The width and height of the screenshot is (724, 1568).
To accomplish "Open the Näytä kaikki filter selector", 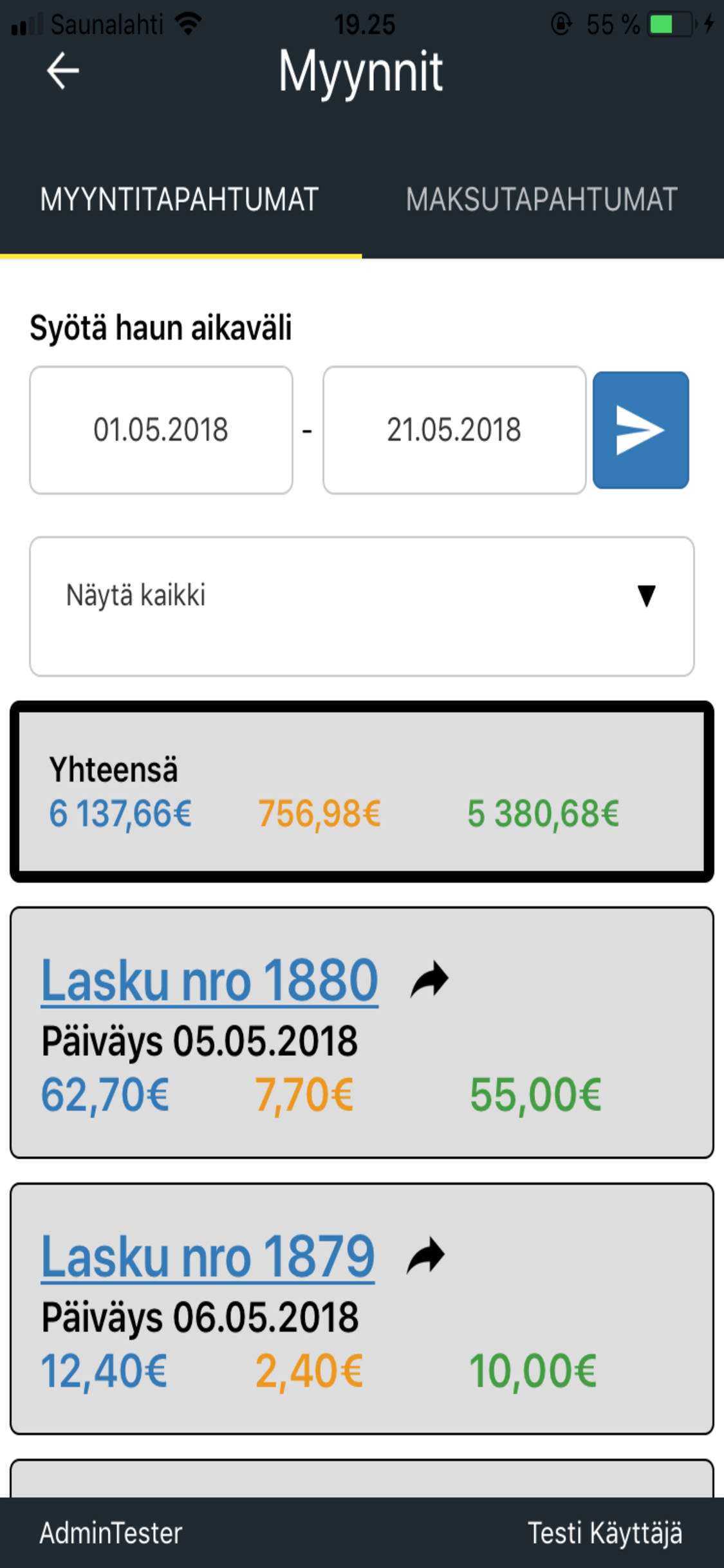I will tap(362, 606).
